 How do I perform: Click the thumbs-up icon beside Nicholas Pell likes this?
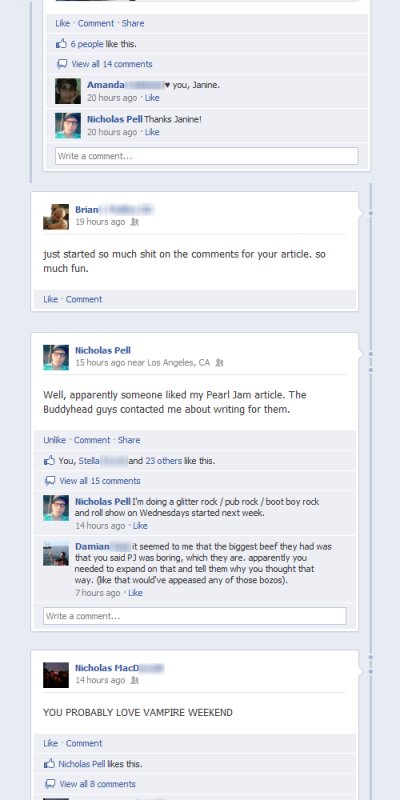point(49,764)
